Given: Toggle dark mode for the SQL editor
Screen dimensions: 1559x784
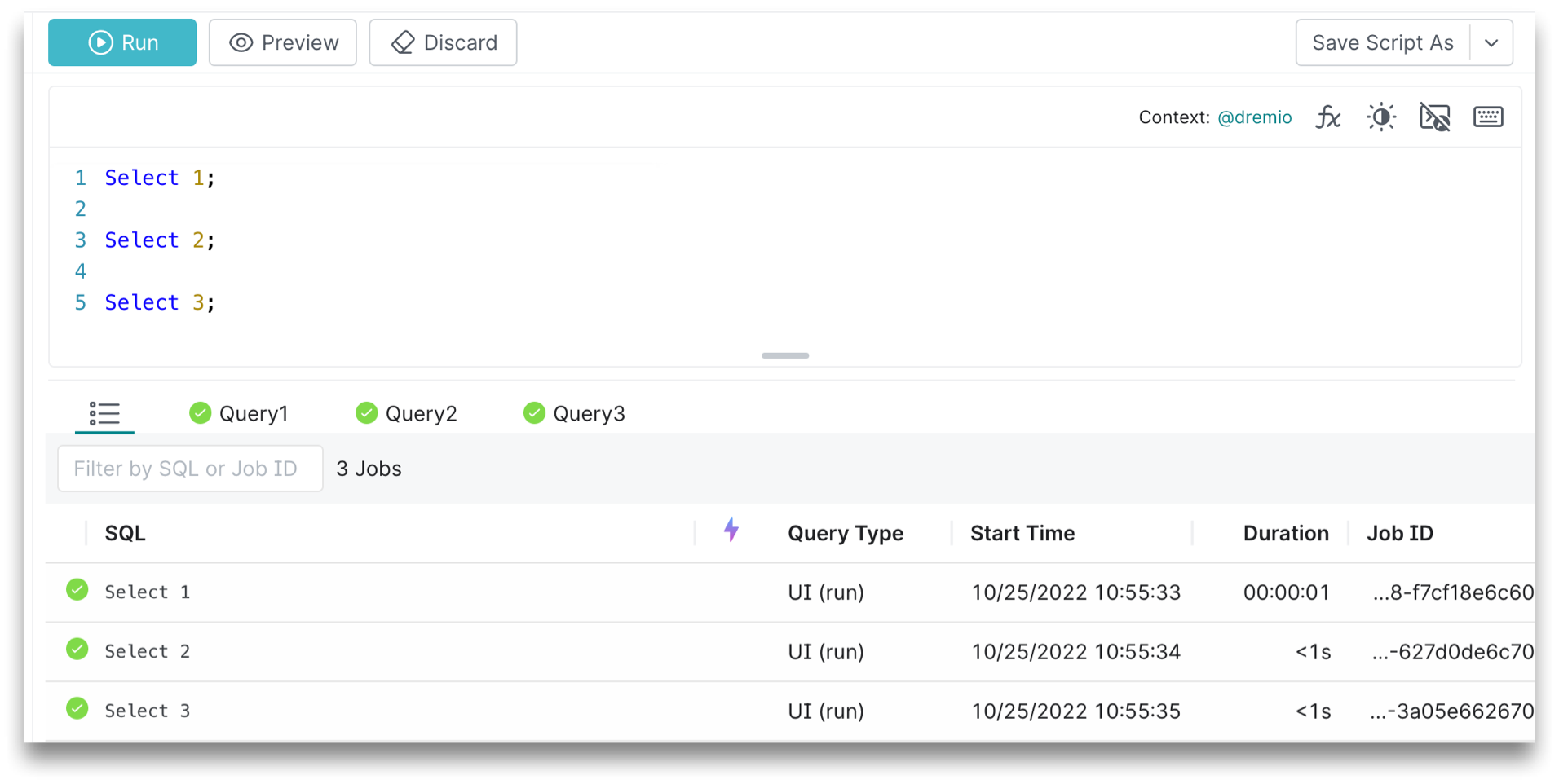Looking at the screenshot, I should click(1380, 117).
